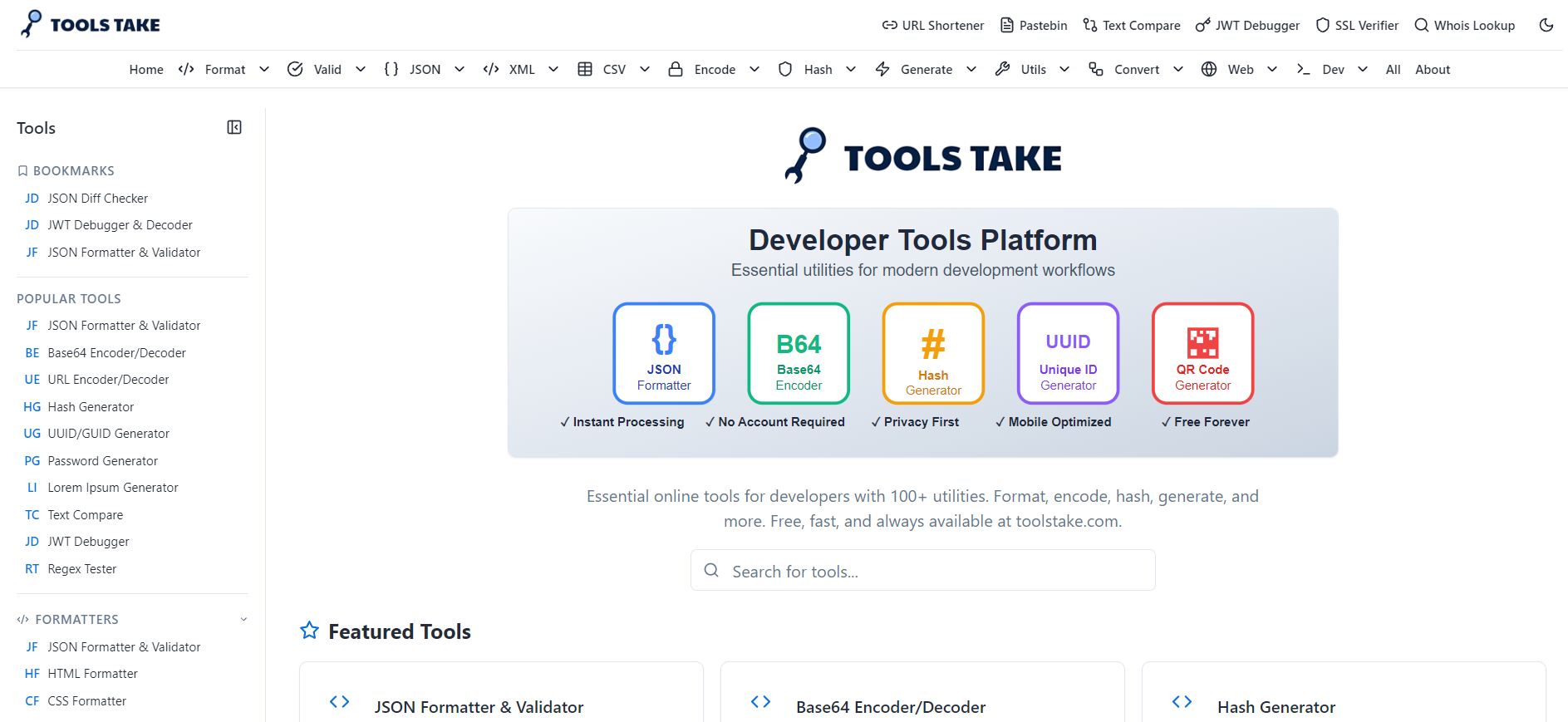Open the B64 Base64 Encoder tile
This screenshot has width=1568, height=722.
coord(799,353)
